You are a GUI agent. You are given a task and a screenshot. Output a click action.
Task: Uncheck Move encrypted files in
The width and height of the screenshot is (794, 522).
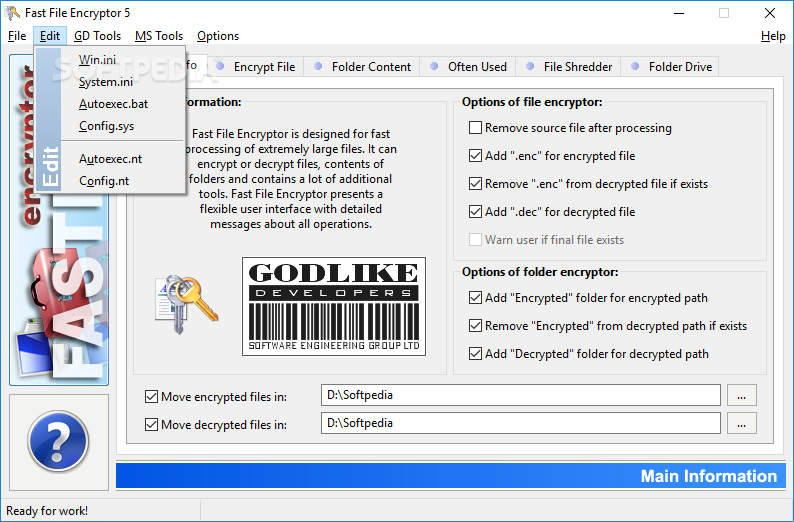click(x=216, y=396)
